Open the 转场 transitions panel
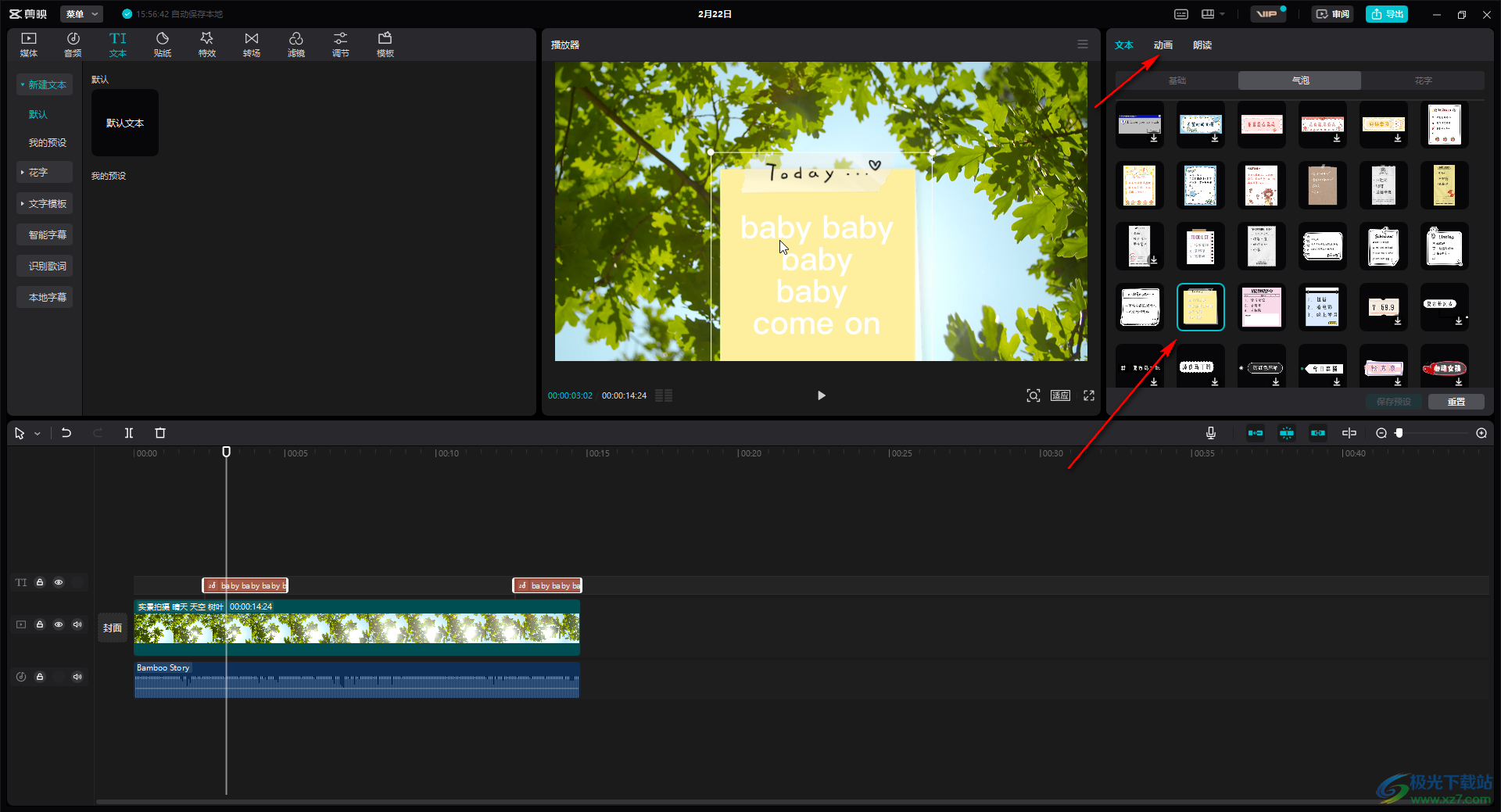1501x812 pixels. click(x=252, y=45)
